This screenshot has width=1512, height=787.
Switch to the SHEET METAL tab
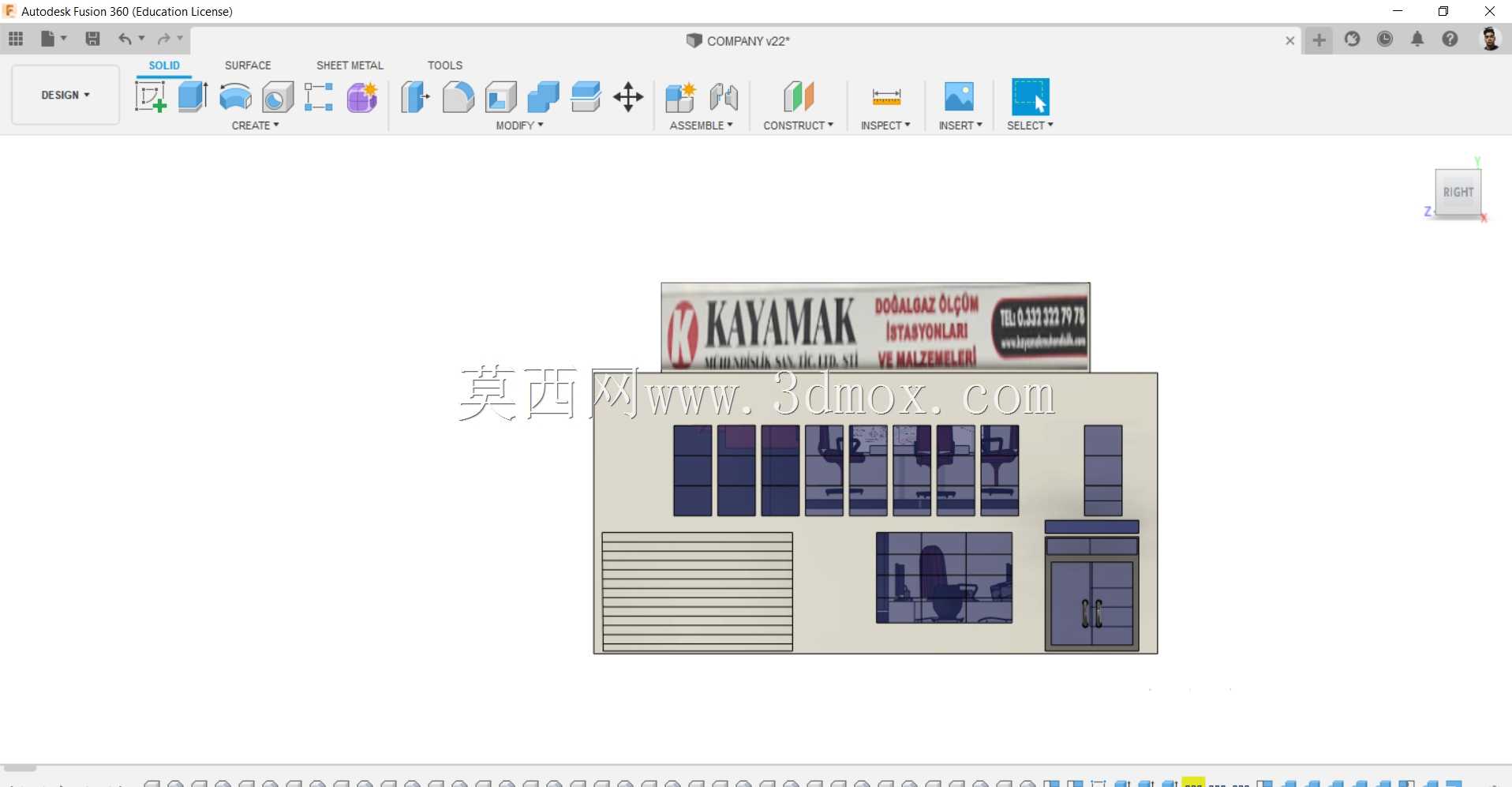[350, 66]
